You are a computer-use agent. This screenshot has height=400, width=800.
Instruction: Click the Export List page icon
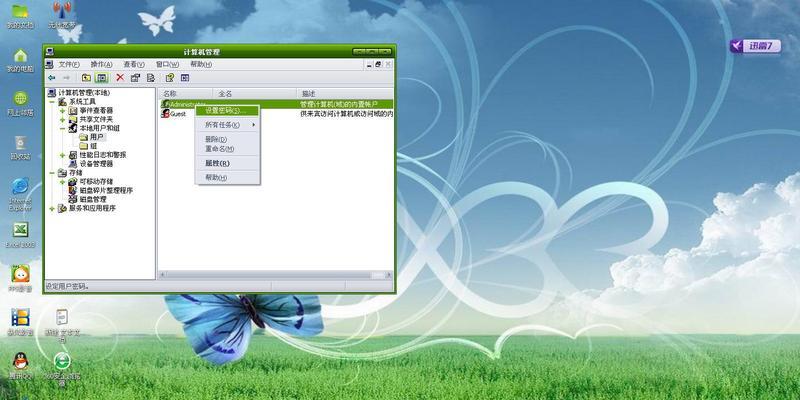tap(151, 78)
